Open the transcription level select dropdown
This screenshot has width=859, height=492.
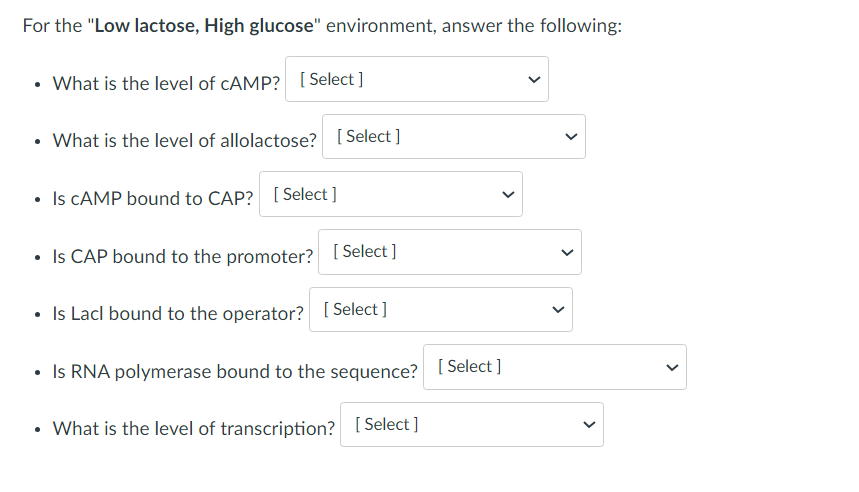[x=472, y=425]
